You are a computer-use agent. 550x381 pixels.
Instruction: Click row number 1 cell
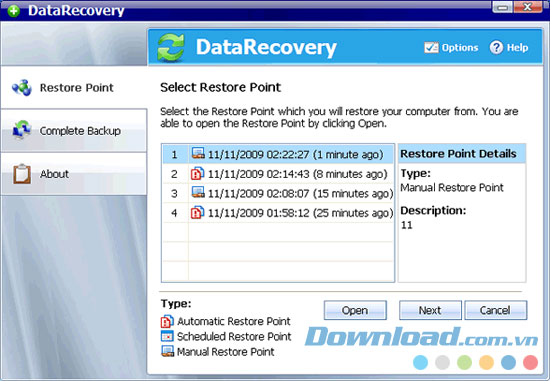[x=175, y=154]
